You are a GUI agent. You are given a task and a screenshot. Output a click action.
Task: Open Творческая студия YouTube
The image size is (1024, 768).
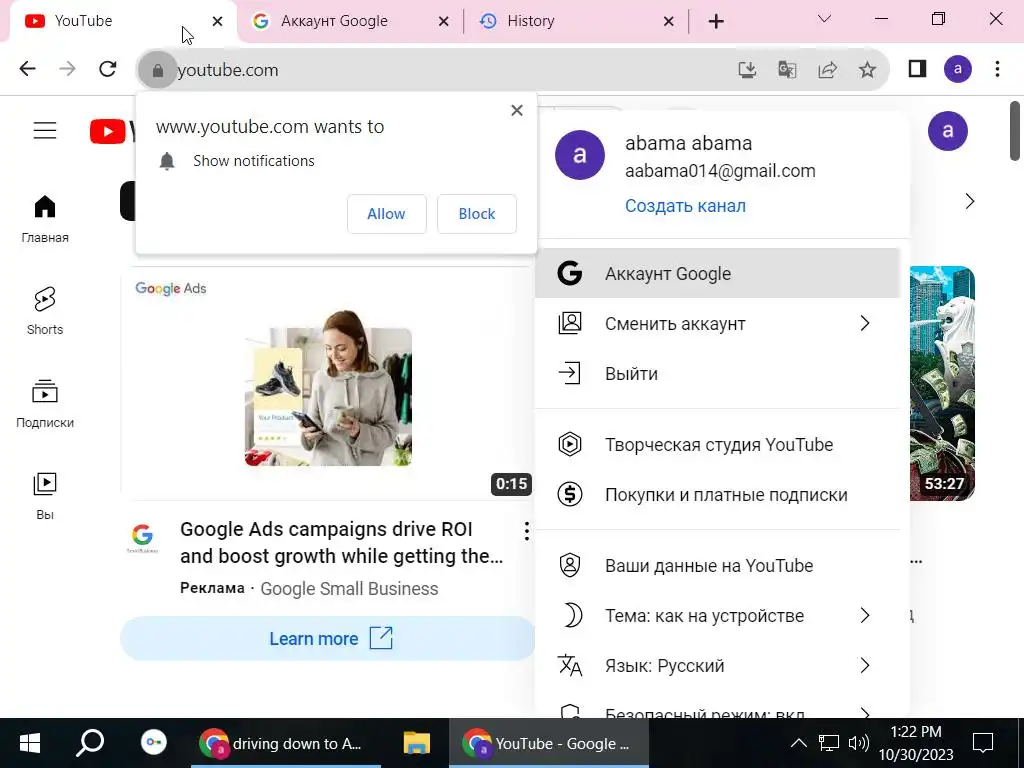click(x=718, y=444)
